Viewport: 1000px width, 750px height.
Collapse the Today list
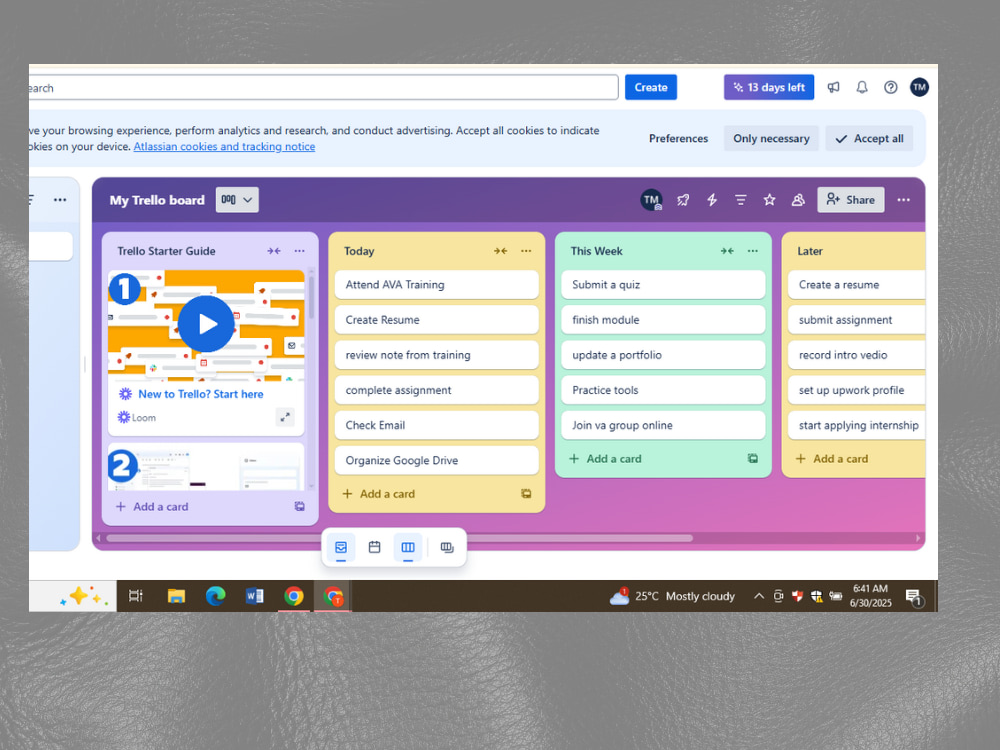click(501, 251)
